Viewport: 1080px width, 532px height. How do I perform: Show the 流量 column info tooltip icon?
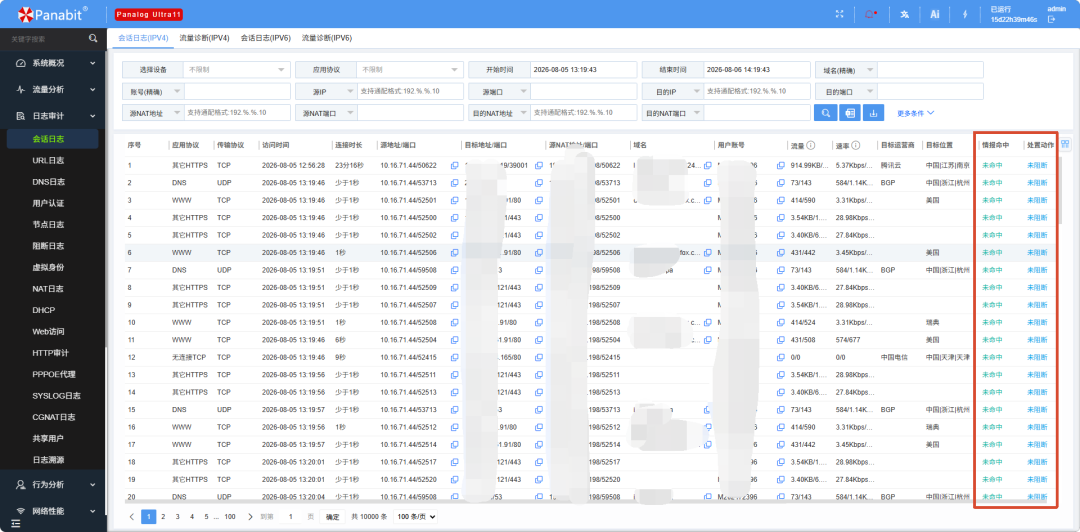coord(811,145)
